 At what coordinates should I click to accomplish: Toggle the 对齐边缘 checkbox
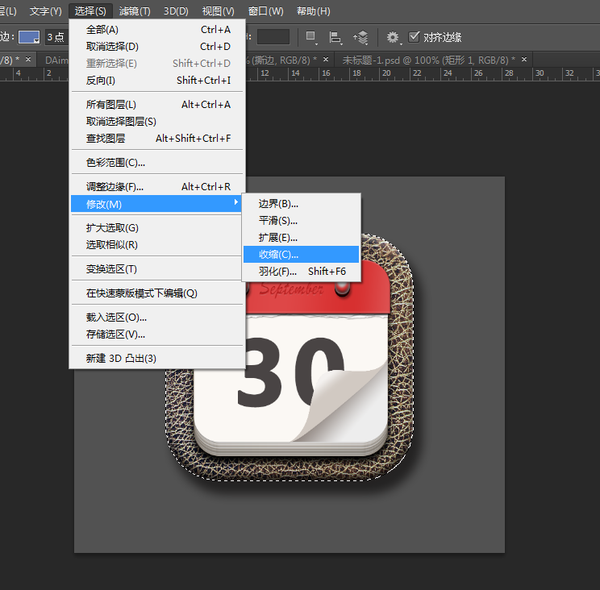(x=414, y=37)
